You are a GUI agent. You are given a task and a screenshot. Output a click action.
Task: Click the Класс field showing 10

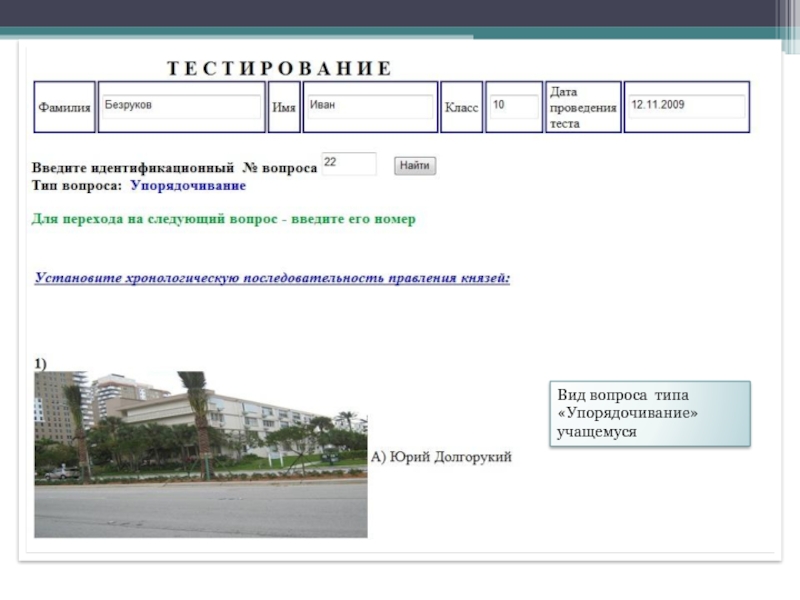(x=514, y=107)
